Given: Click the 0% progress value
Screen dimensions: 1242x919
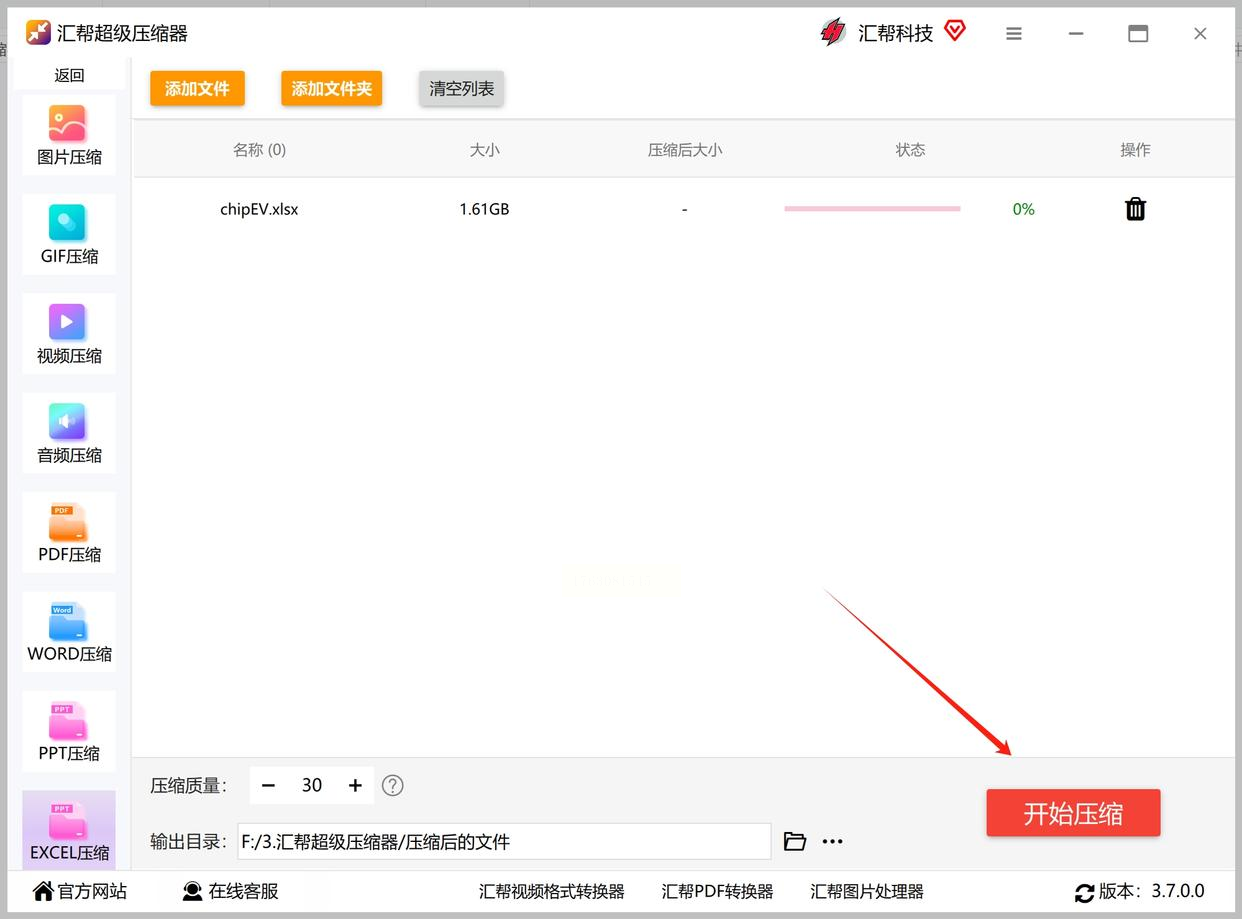Looking at the screenshot, I should (1023, 209).
